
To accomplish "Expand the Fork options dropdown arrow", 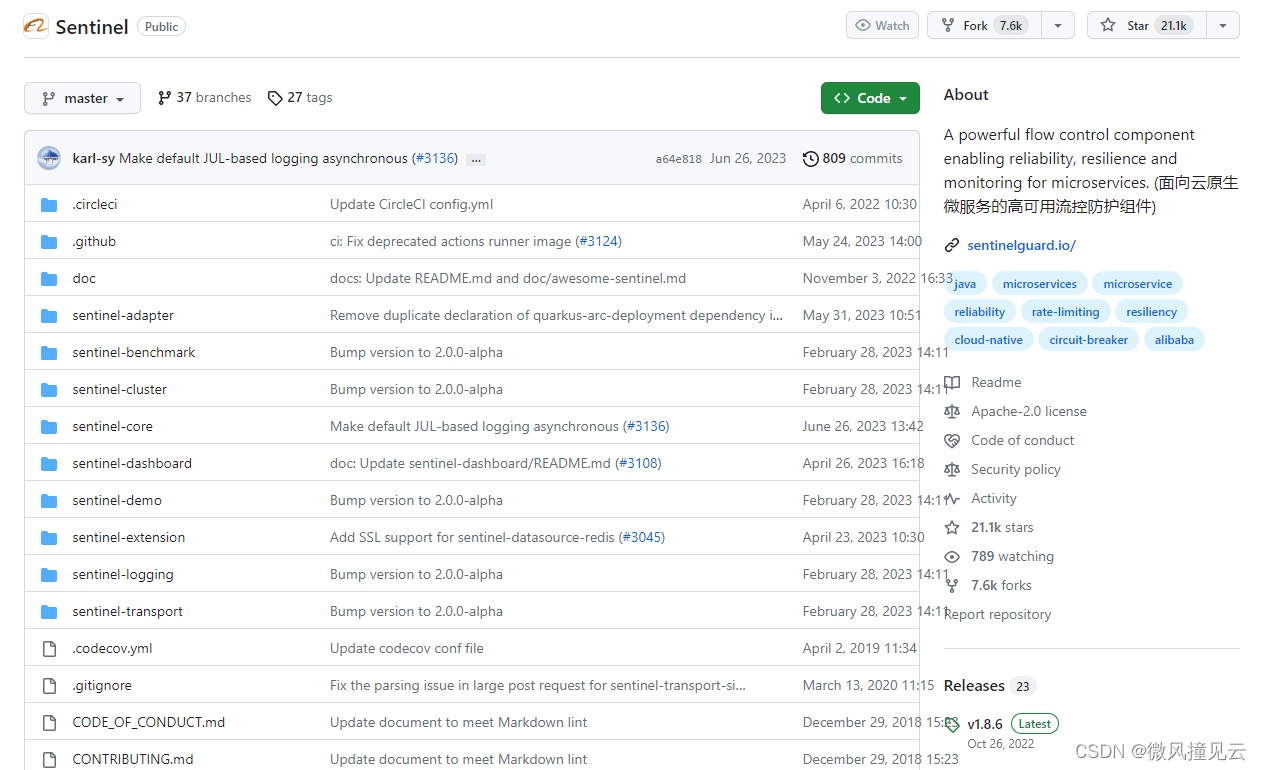I will [x=1058, y=26].
